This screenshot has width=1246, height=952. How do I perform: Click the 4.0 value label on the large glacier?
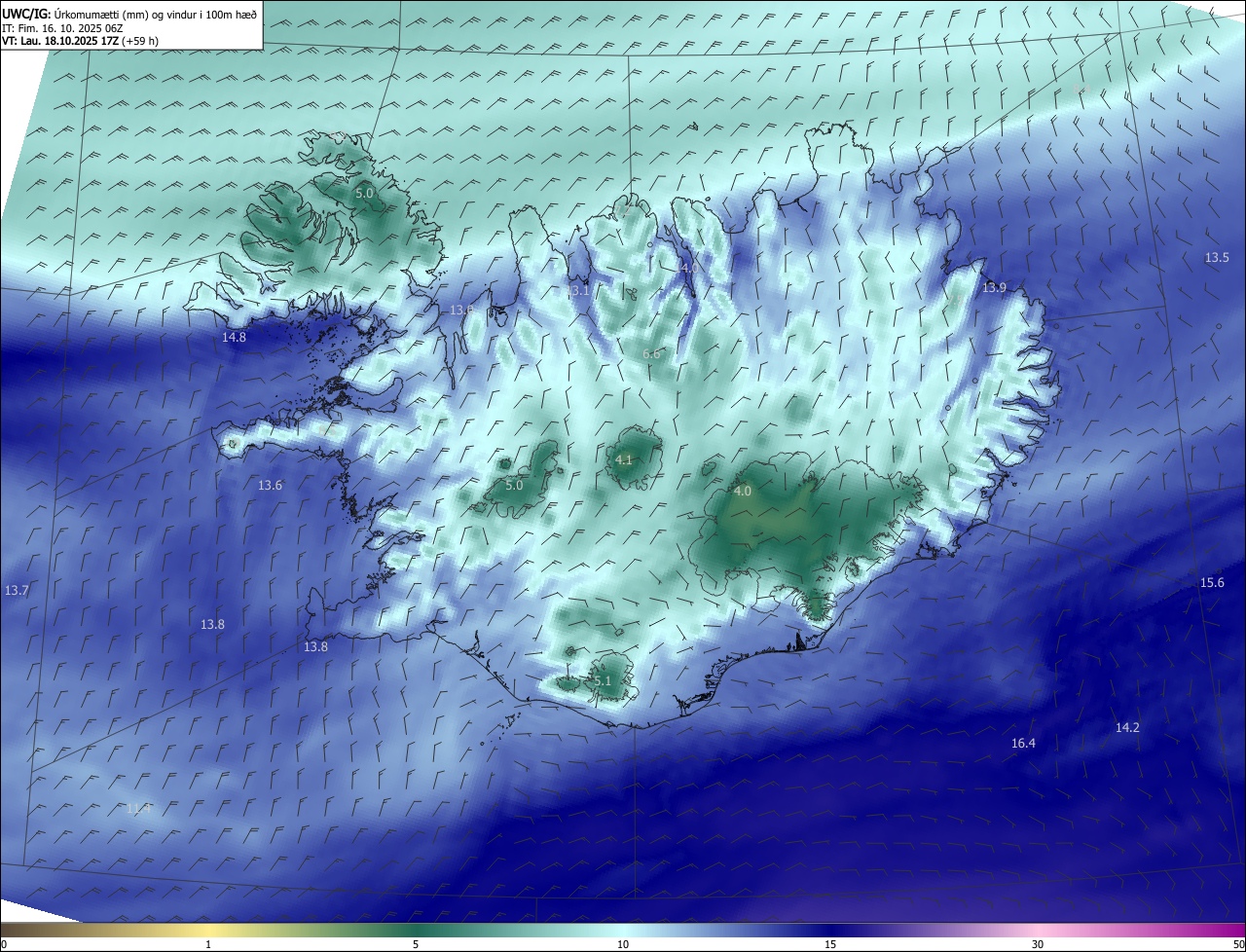click(x=743, y=491)
